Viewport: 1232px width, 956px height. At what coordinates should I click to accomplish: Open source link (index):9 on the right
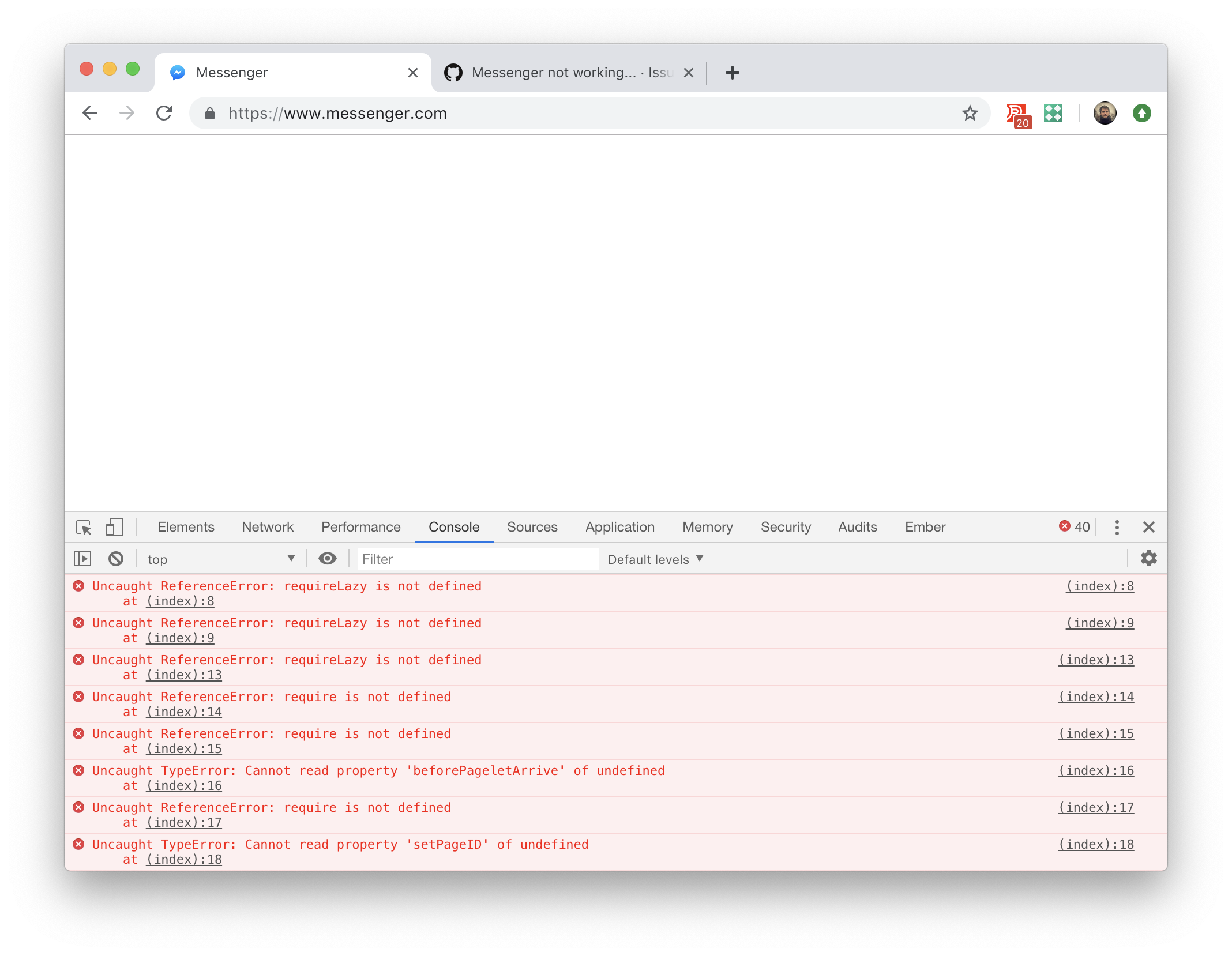1100,623
